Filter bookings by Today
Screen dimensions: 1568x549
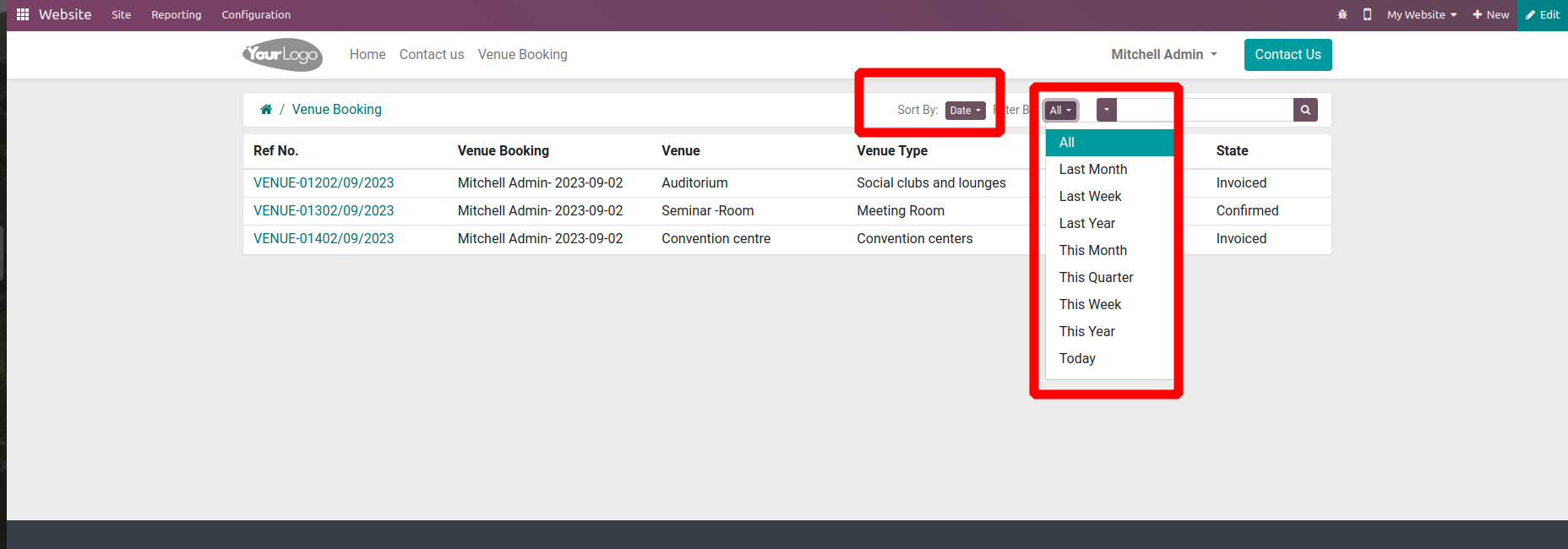click(1110, 359)
